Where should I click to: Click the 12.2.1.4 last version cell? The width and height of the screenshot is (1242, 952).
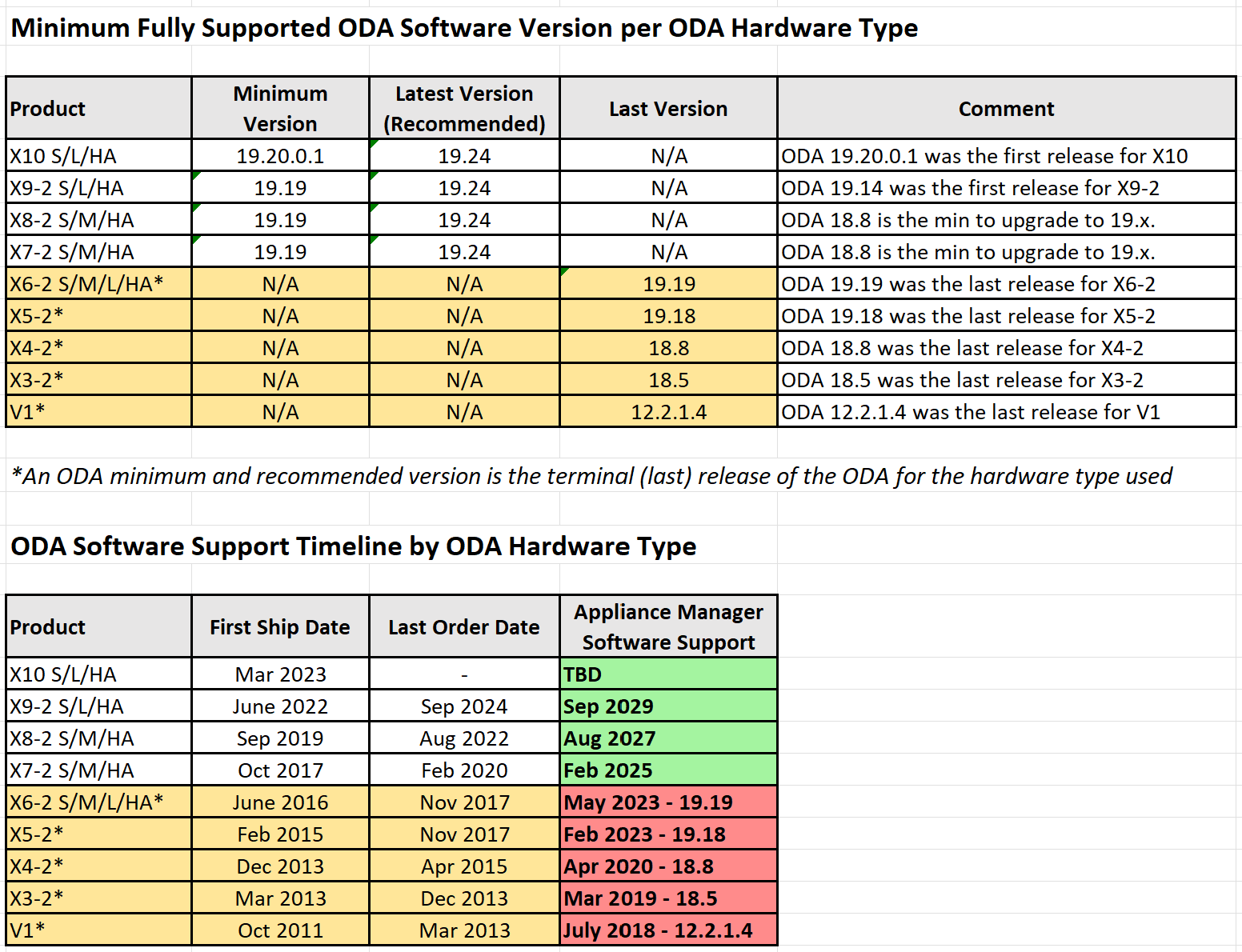(668, 411)
